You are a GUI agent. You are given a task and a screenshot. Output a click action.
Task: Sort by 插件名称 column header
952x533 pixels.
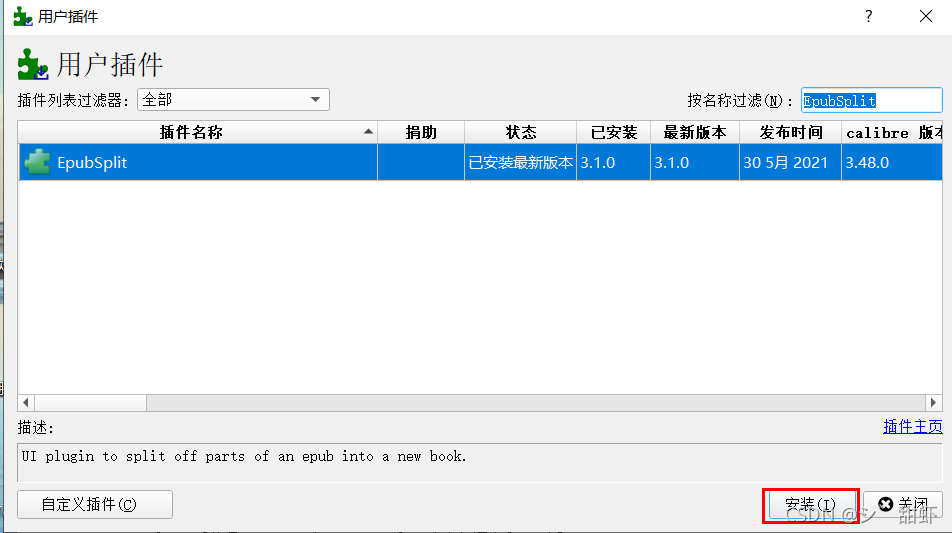(197, 132)
